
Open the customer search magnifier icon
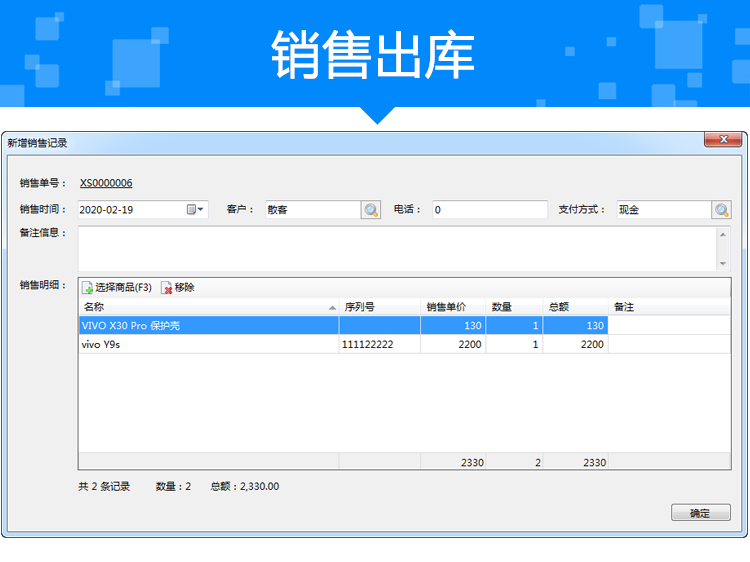tap(371, 209)
